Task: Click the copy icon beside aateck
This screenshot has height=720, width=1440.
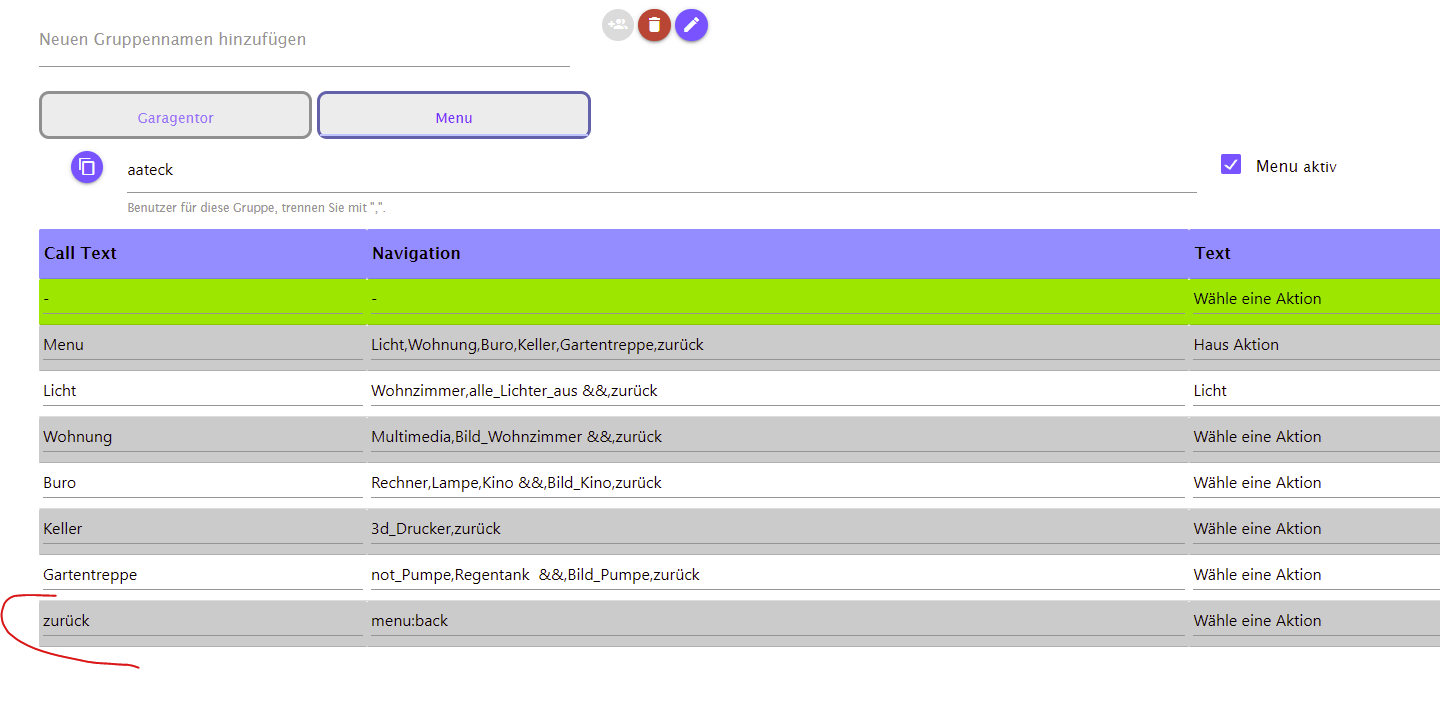Action: [x=87, y=167]
